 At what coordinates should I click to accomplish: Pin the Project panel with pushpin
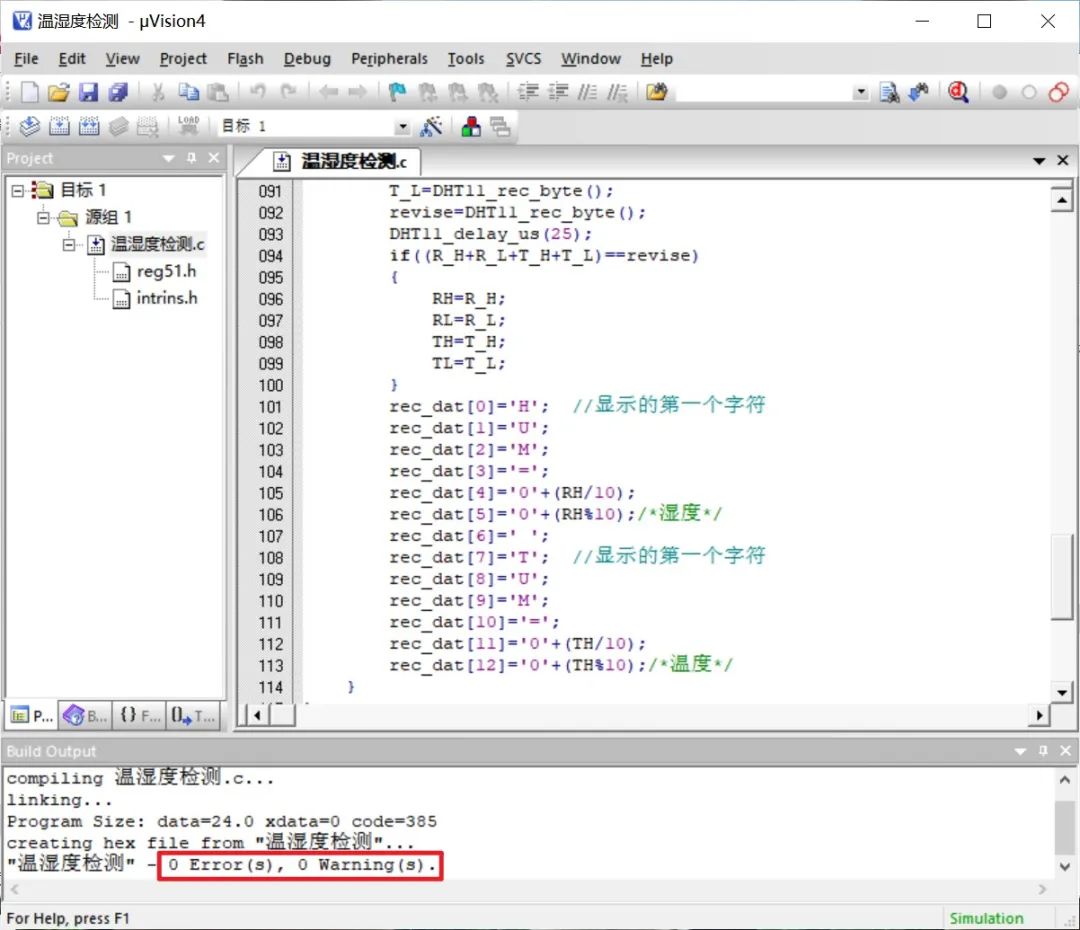[191, 158]
